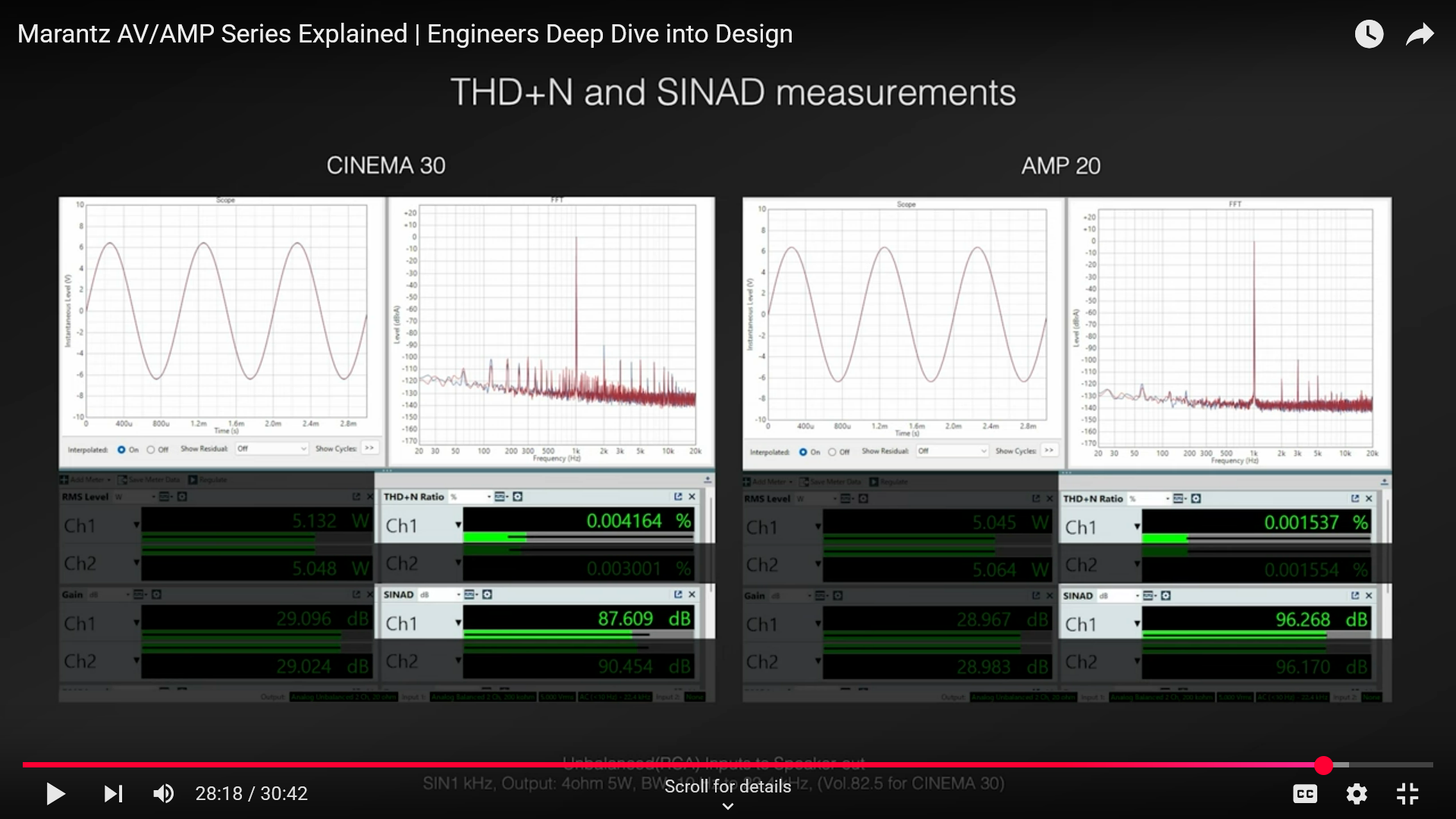The image size is (1456, 819).
Task: Select Interpolated On radio in CINEMA 30 scope
Action: pyautogui.click(x=121, y=450)
